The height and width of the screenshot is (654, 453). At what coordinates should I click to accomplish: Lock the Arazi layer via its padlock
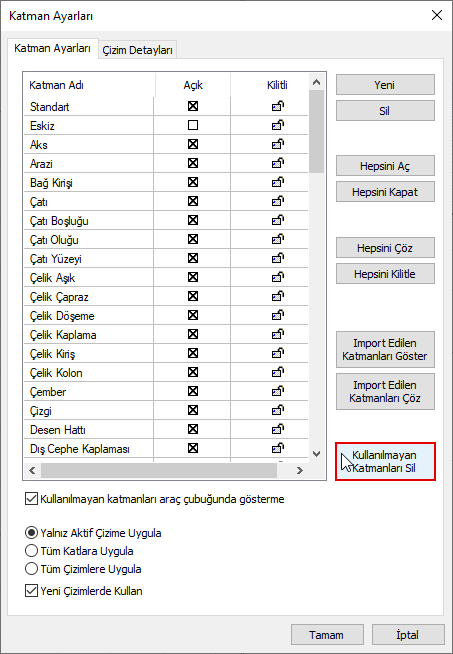278,164
